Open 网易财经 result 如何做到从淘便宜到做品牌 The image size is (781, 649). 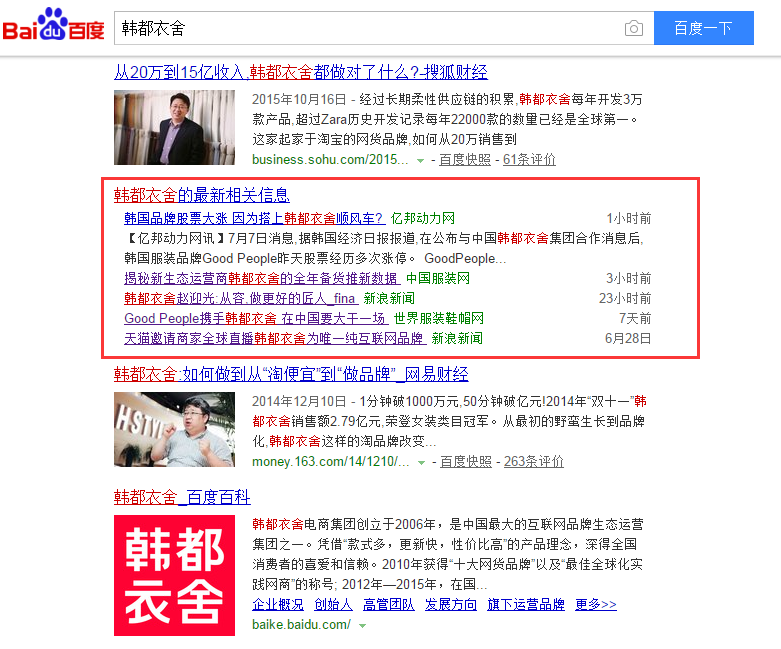point(291,374)
